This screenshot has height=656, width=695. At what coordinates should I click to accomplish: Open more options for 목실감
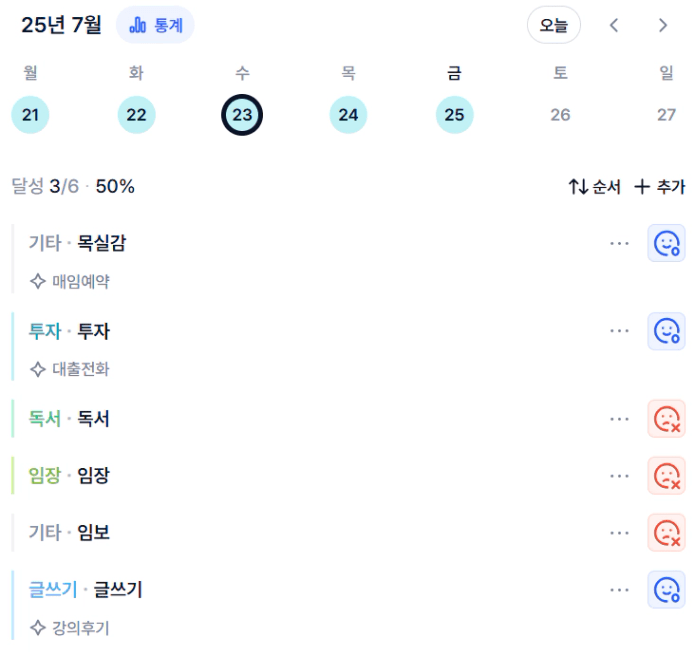point(619,243)
